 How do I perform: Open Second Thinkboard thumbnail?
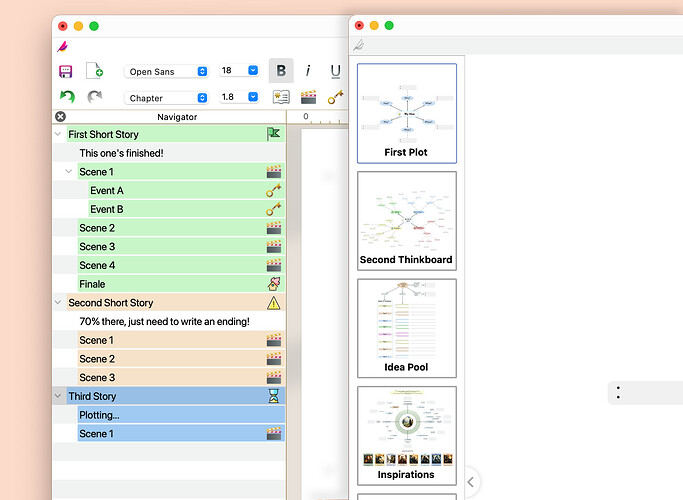(407, 221)
